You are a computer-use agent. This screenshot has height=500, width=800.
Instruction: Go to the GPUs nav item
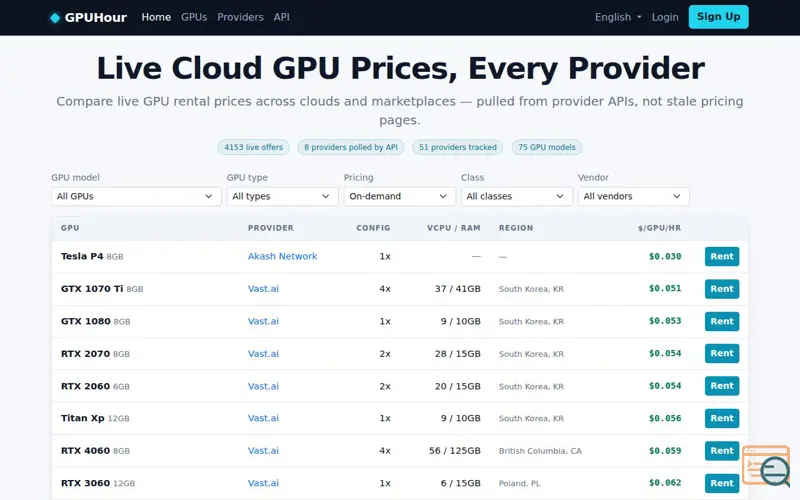194,17
